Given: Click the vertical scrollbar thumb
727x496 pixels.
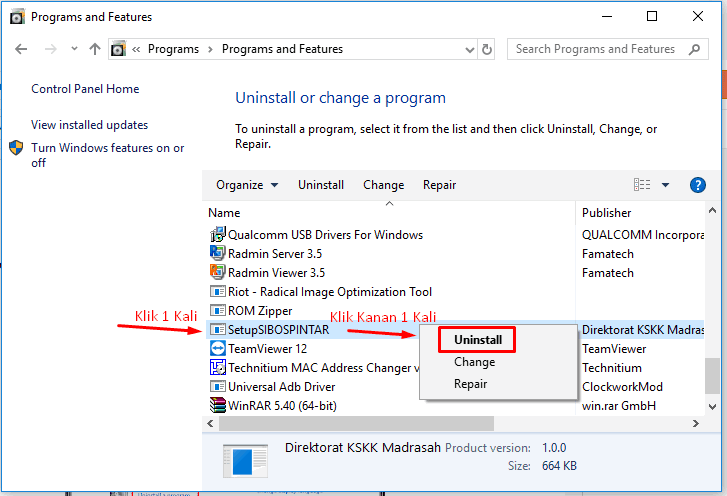Looking at the screenshot, I should [712, 375].
